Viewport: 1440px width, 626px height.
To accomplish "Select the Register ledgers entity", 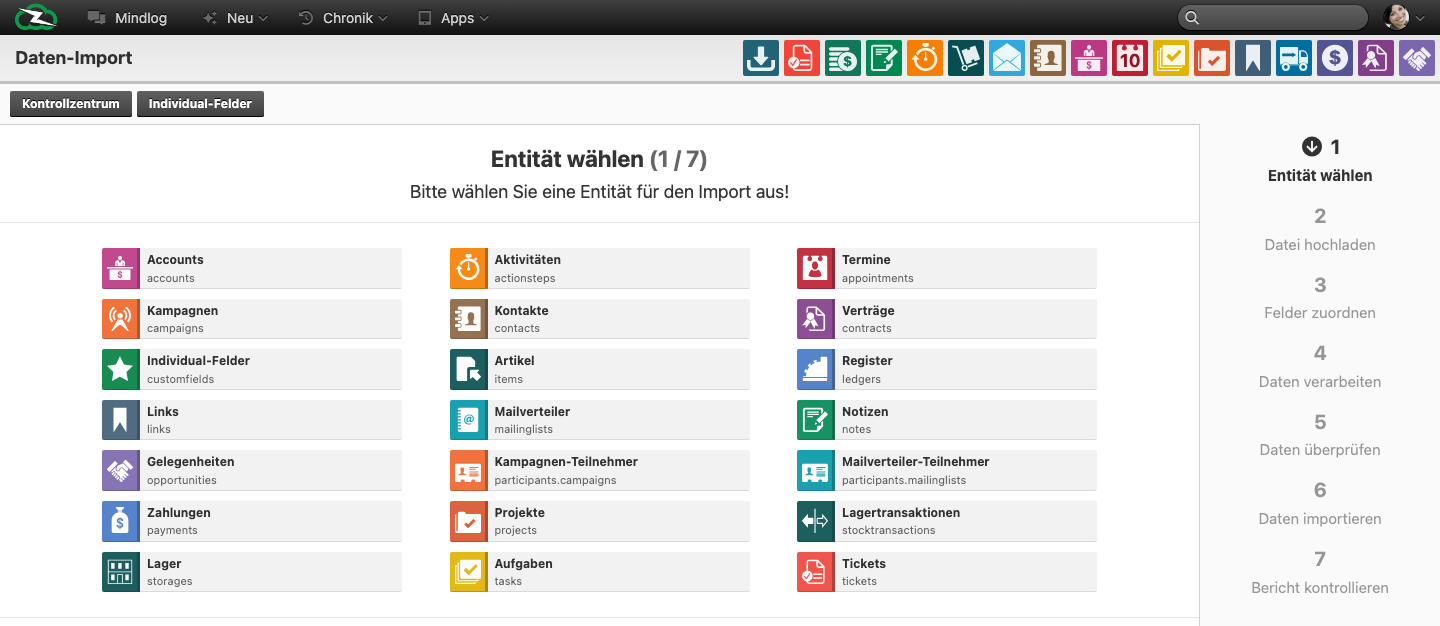I will point(947,369).
